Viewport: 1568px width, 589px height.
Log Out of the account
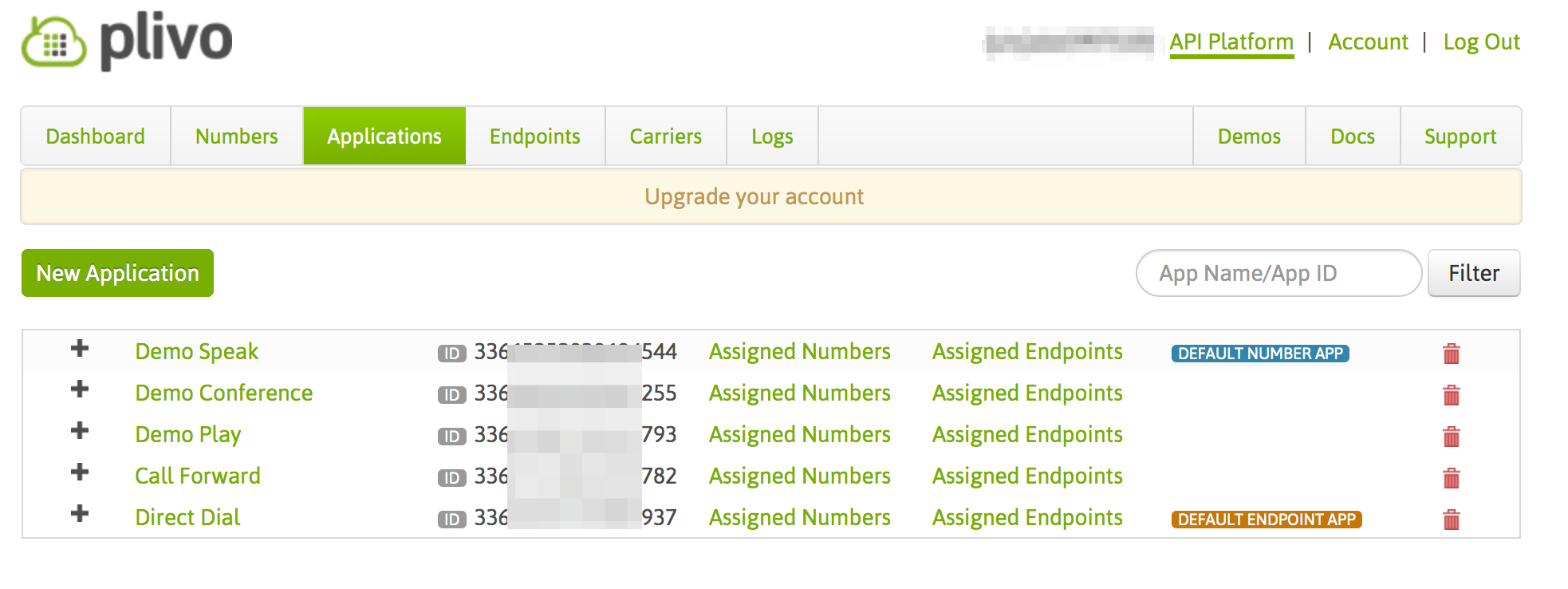[1481, 42]
